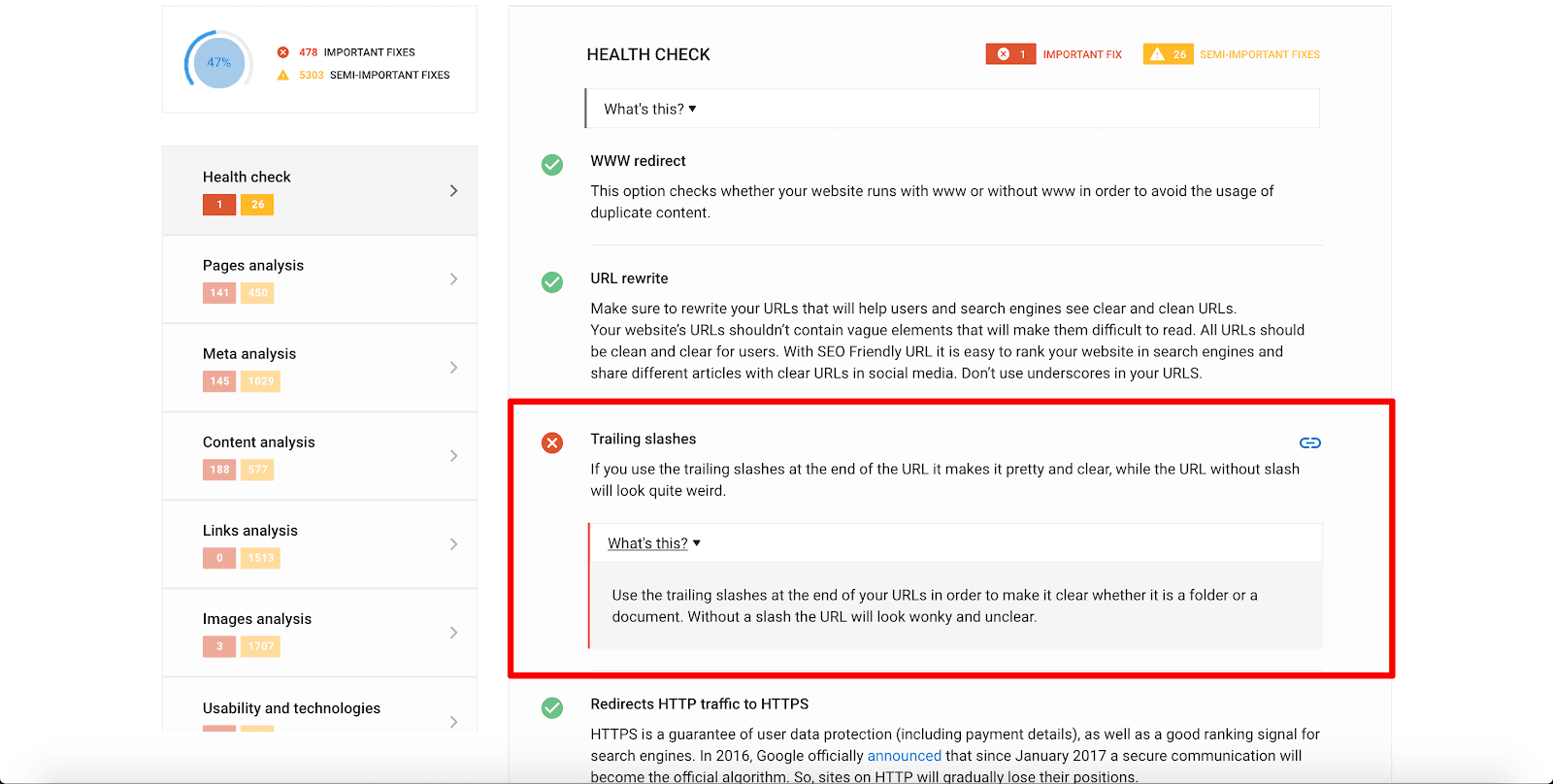The image size is (1553, 784).
Task: Click the Redirects HTTP traffic to HTTPS title
Action: 700,704
